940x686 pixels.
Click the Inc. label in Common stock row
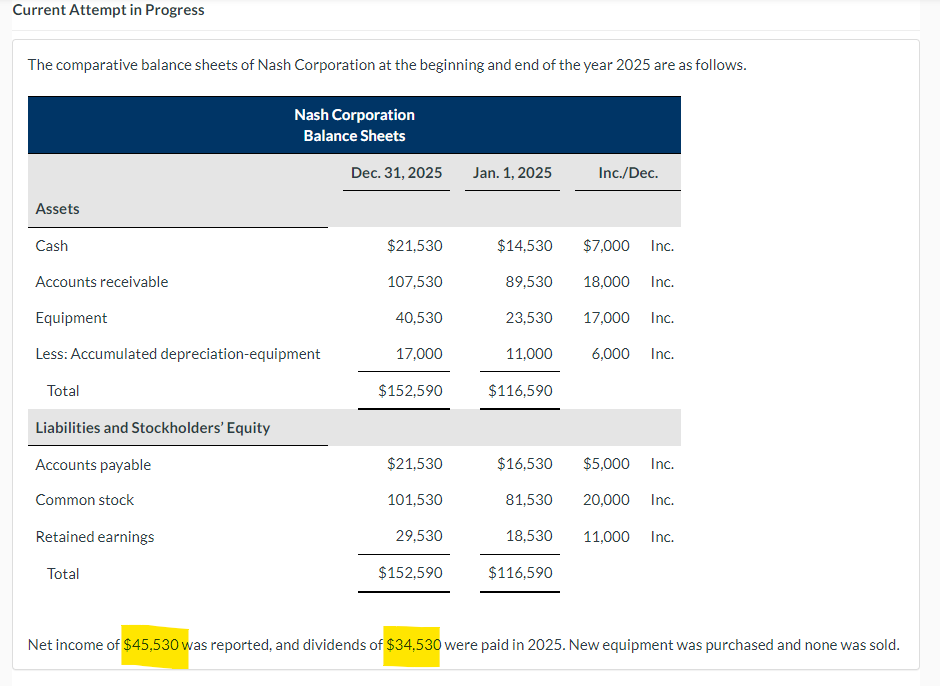662,500
